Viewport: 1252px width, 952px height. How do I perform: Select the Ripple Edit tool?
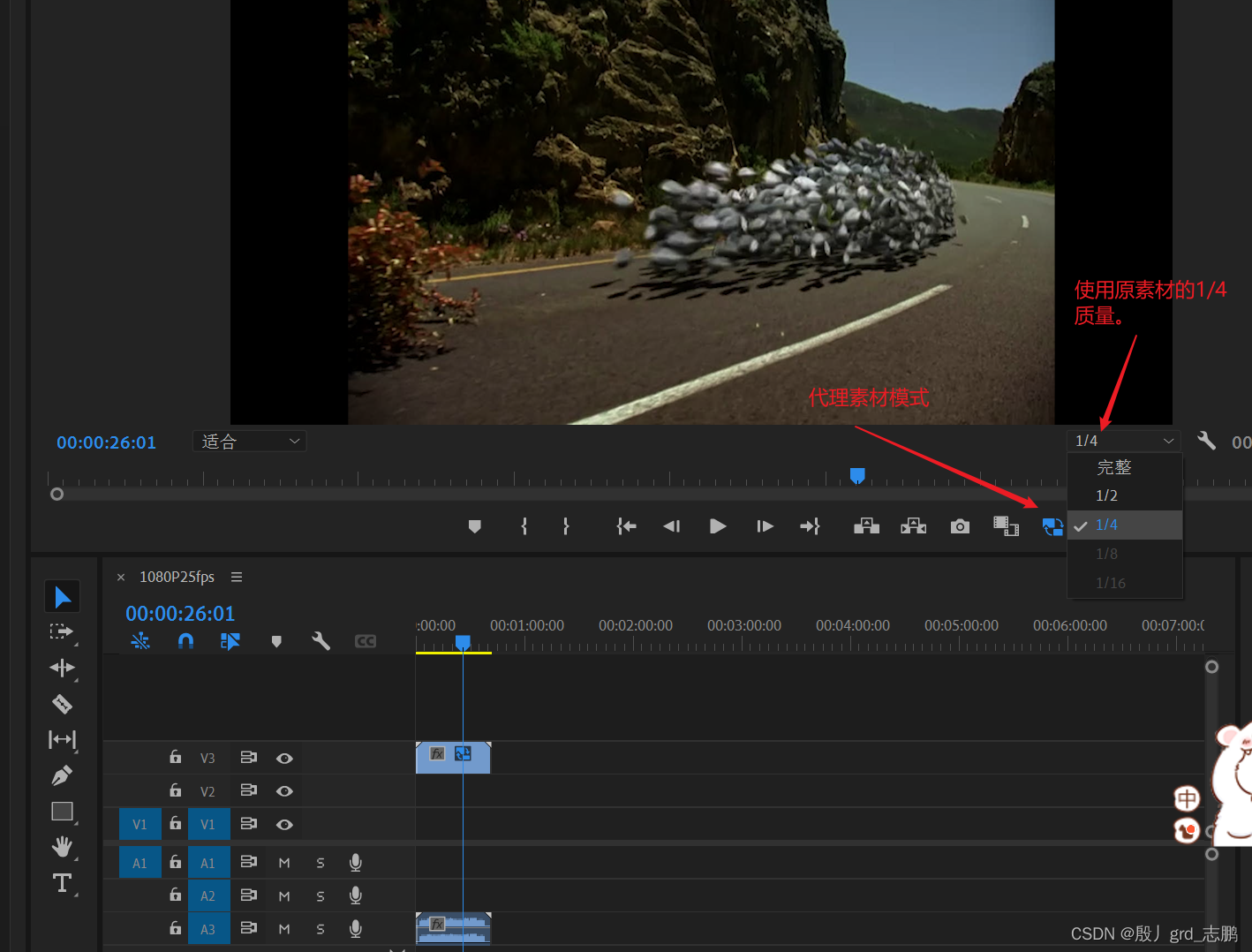click(62, 668)
